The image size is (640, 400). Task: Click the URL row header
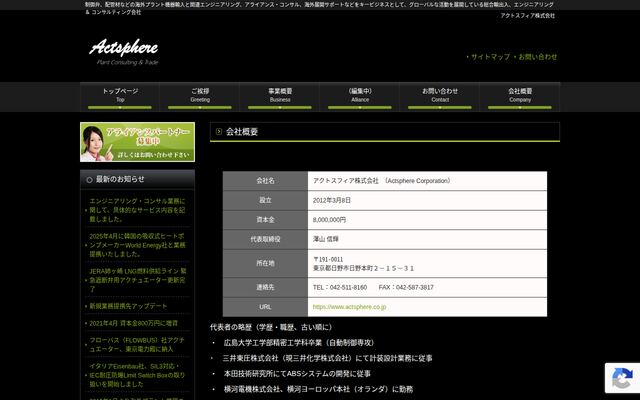(265, 307)
